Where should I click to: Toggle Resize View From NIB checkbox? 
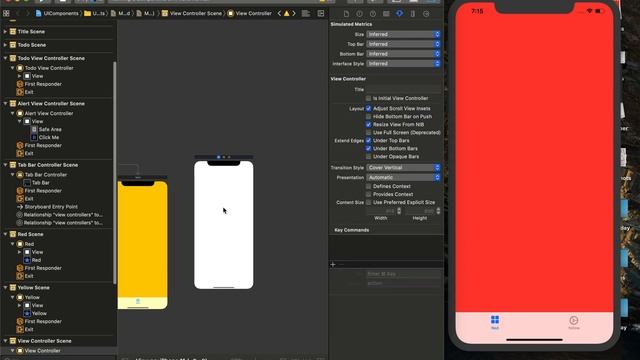pos(369,124)
